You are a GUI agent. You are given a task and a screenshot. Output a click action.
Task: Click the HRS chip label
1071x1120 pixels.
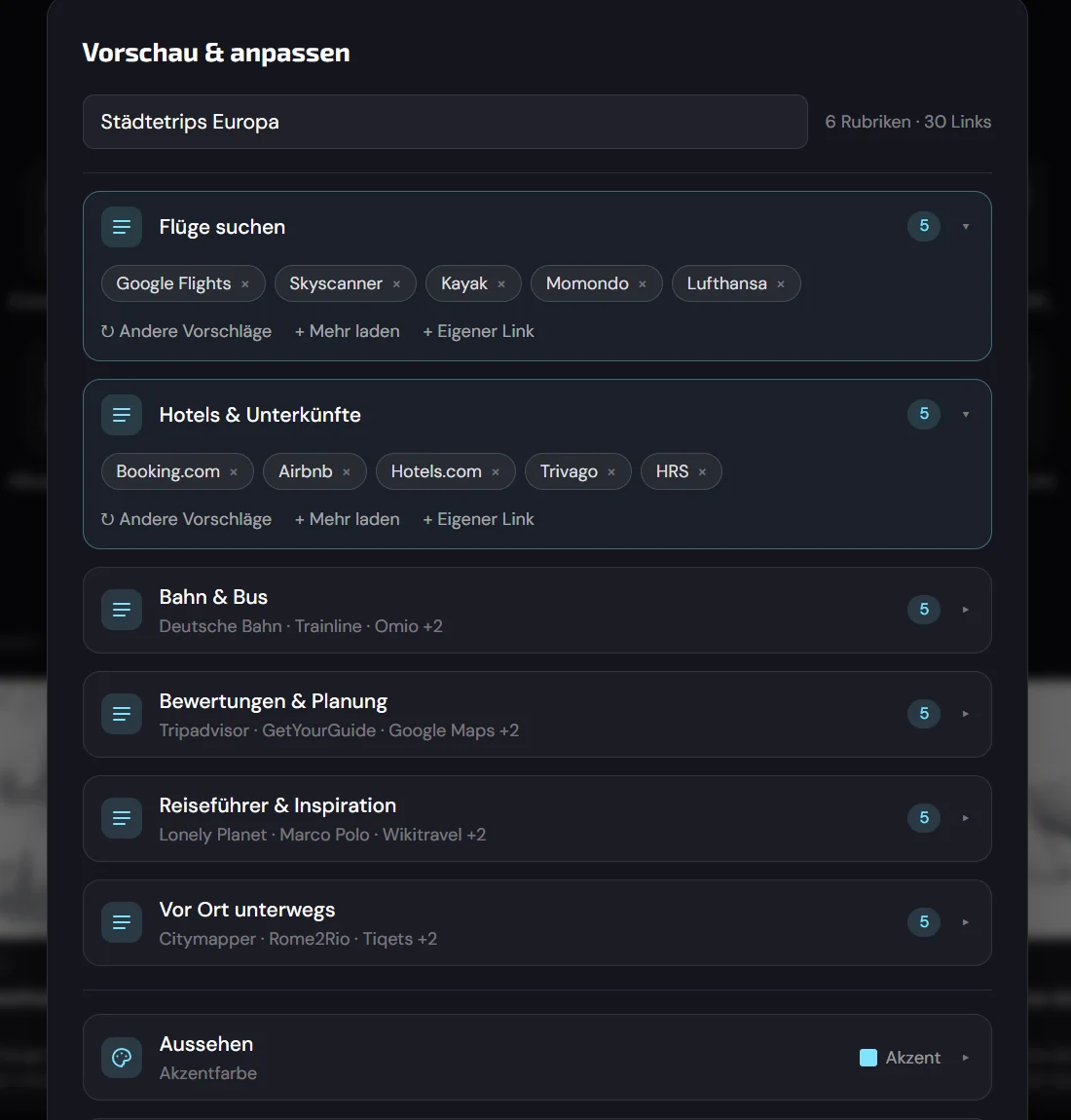click(x=672, y=472)
